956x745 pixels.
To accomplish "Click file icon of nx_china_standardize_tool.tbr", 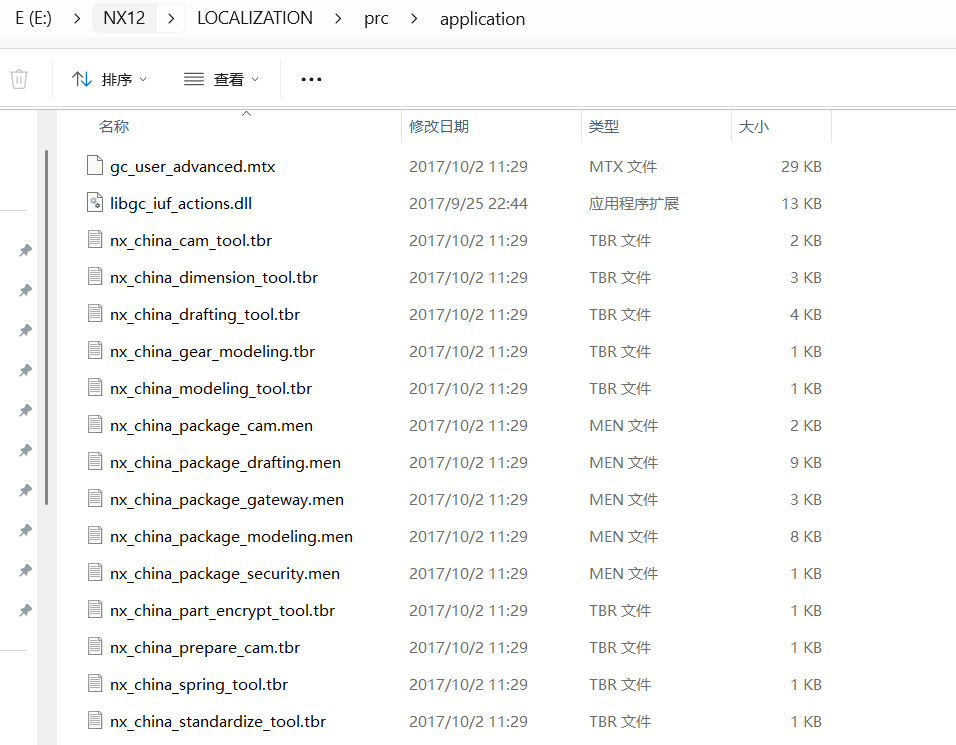I will (x=95, y=720).
